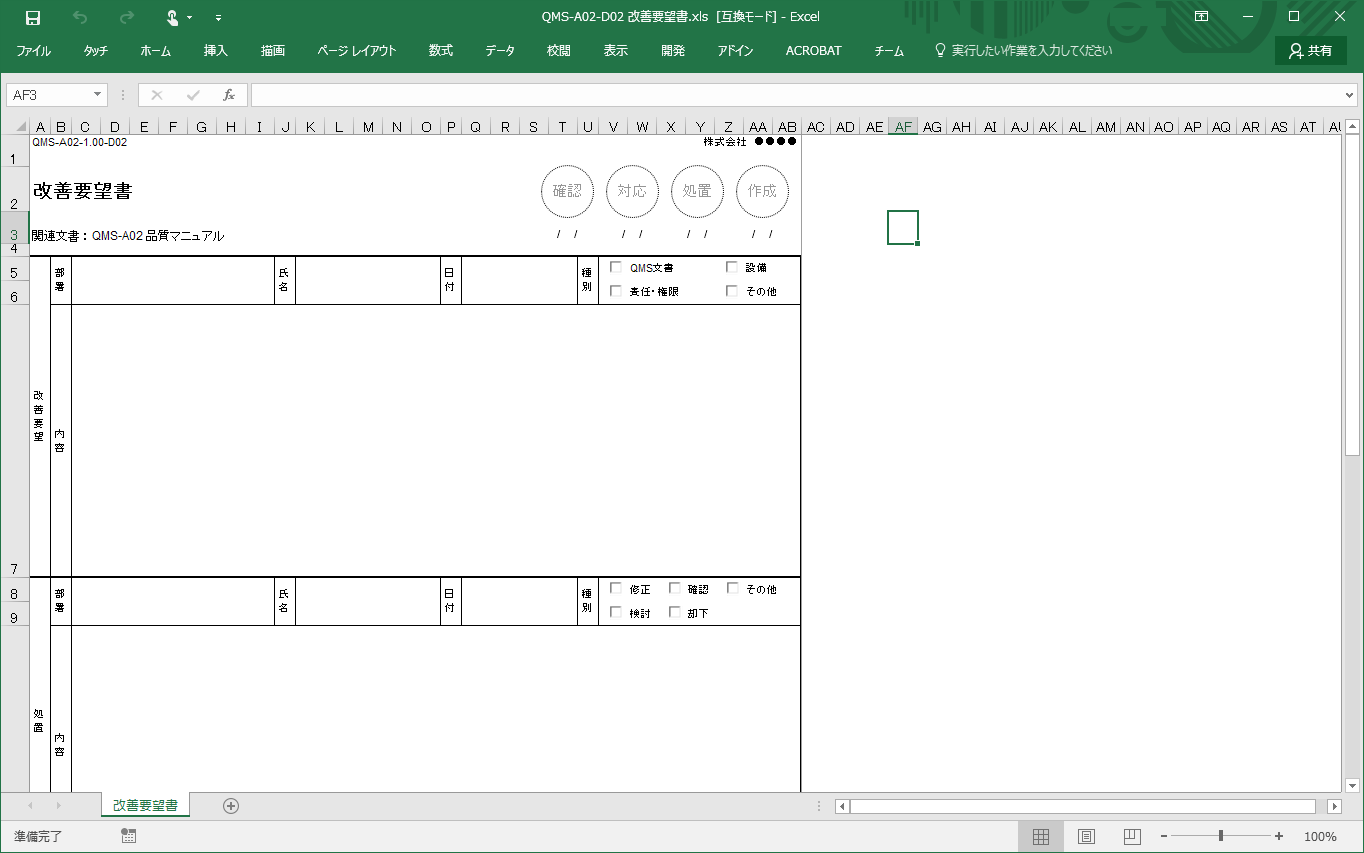Click the macro recording icon in status bar
Image resolution: width=1364 pixels, height=853 pixels.
(128, 836)
